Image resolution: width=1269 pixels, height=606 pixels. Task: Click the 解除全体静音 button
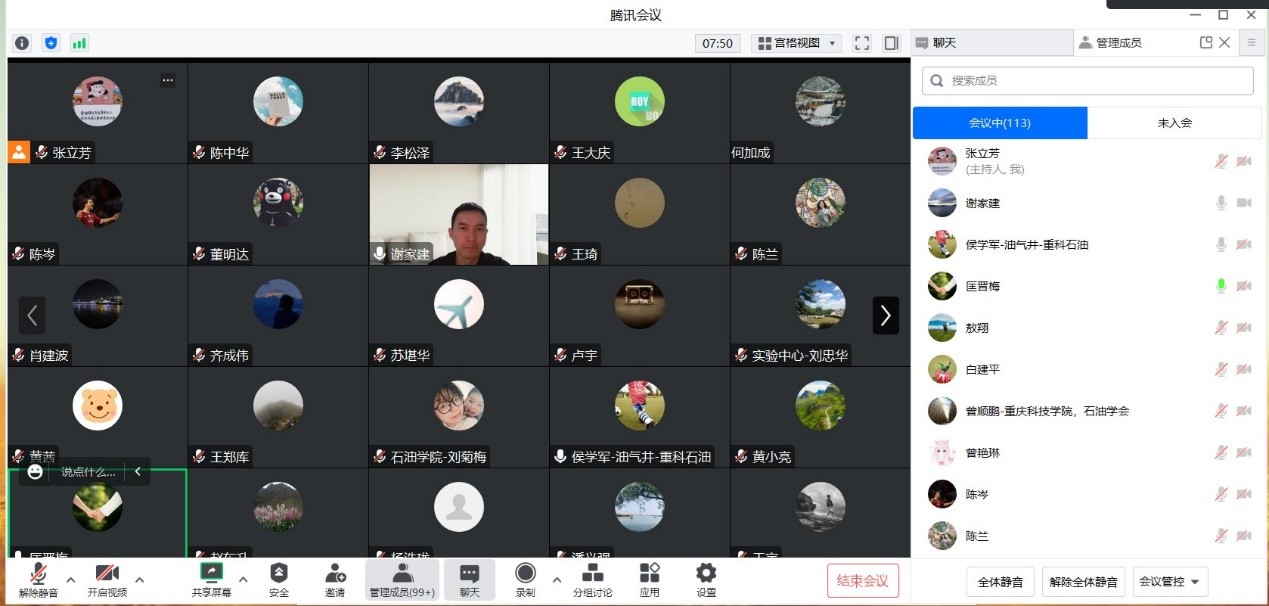[1084, 581]
